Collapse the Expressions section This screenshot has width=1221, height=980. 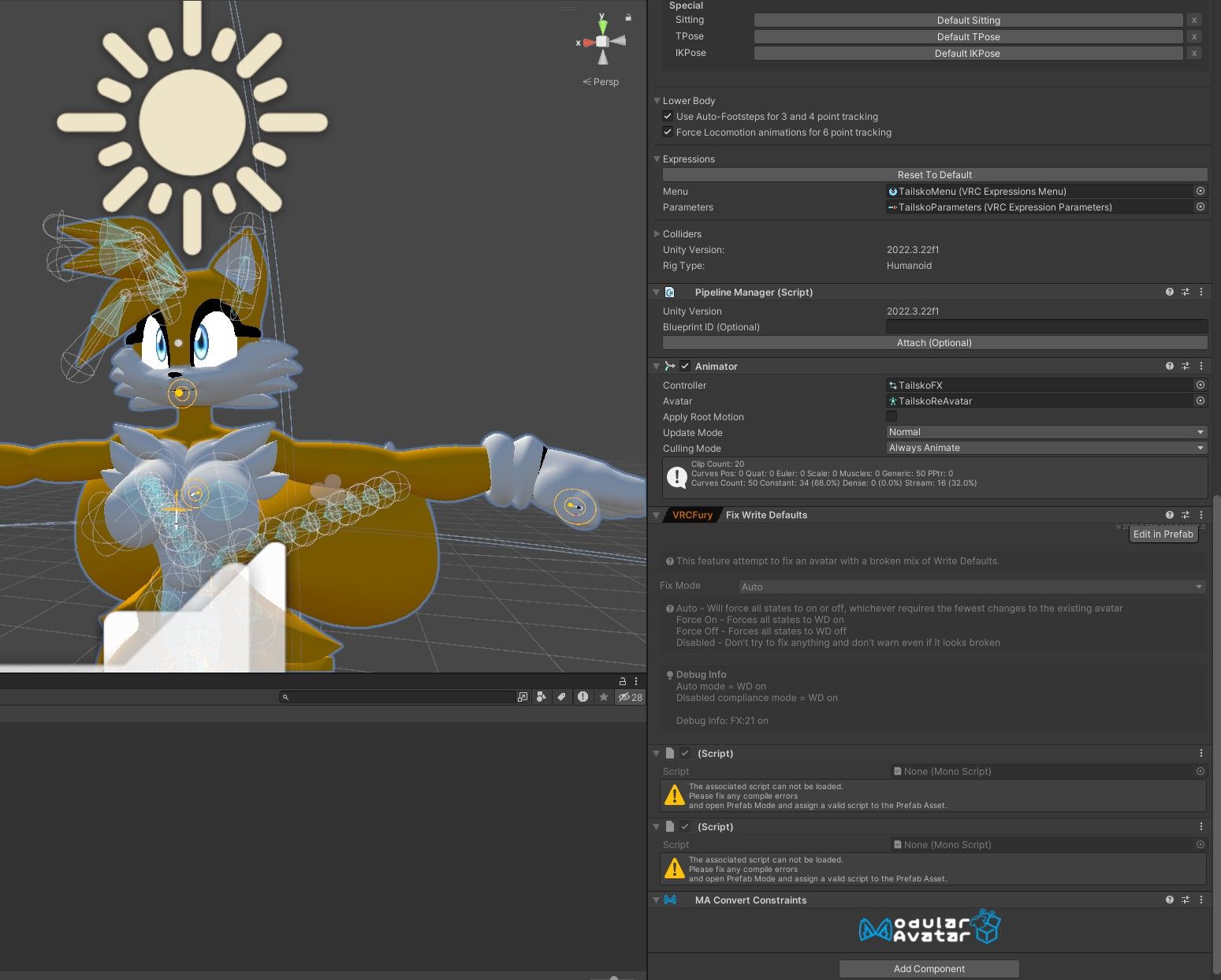[657, 158]
